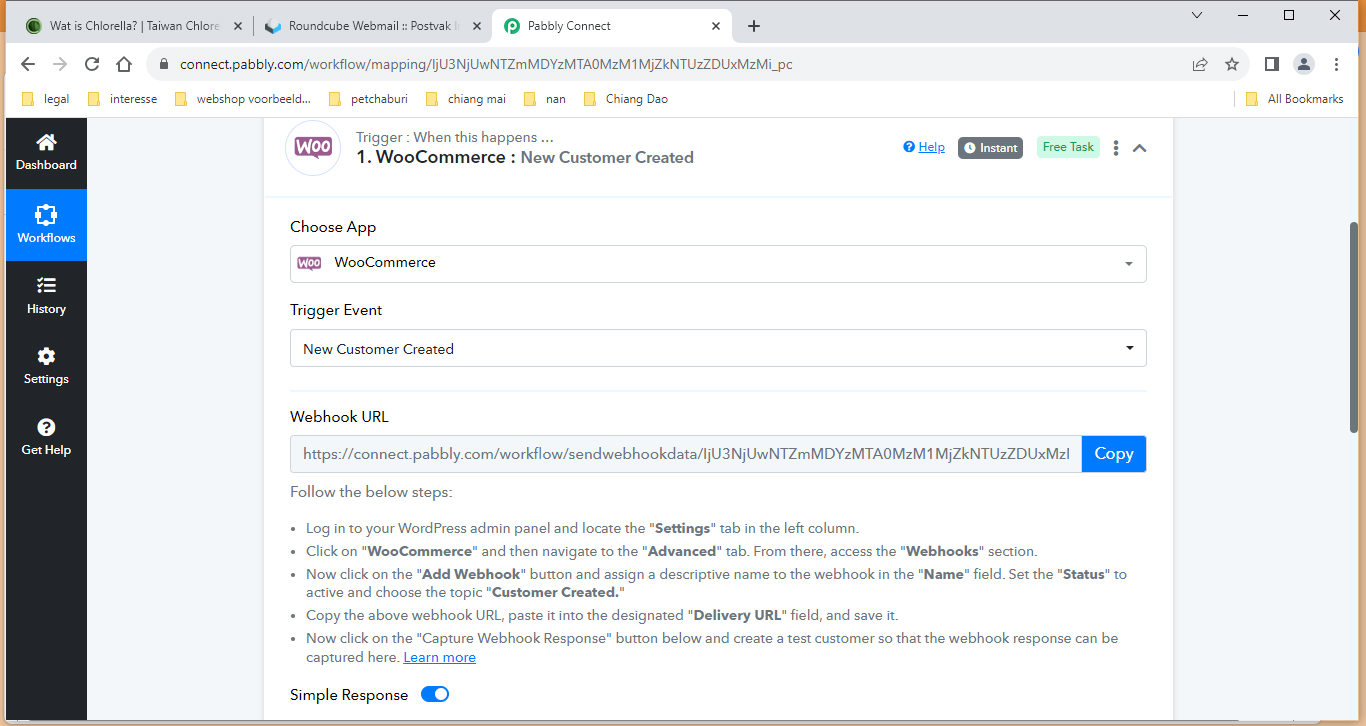Screen dimensions: 1366x726
Task: Open Settings in the Pabbly sidebar
Action: pos(46,366)
